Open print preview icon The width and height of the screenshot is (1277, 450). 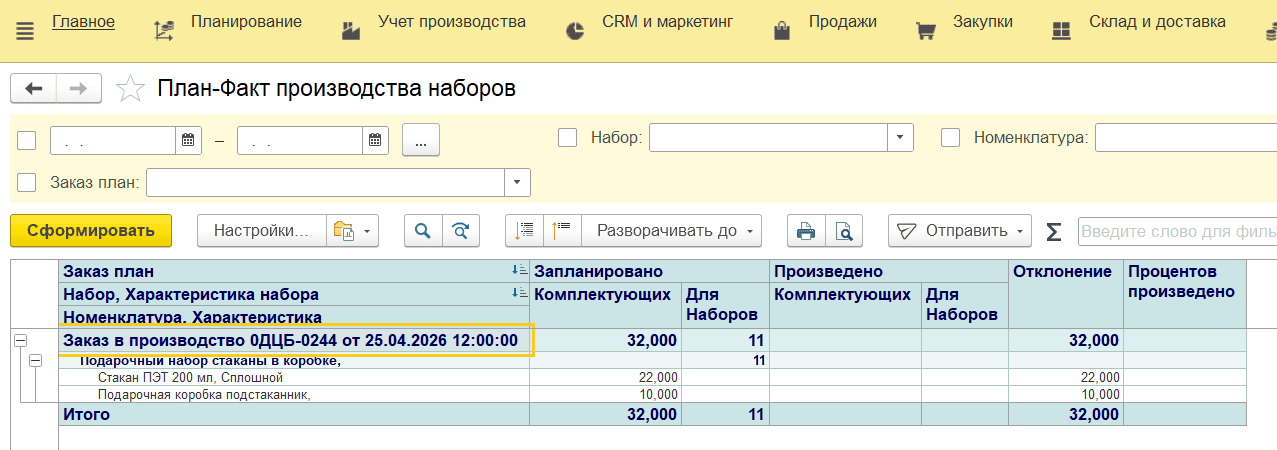844,231
